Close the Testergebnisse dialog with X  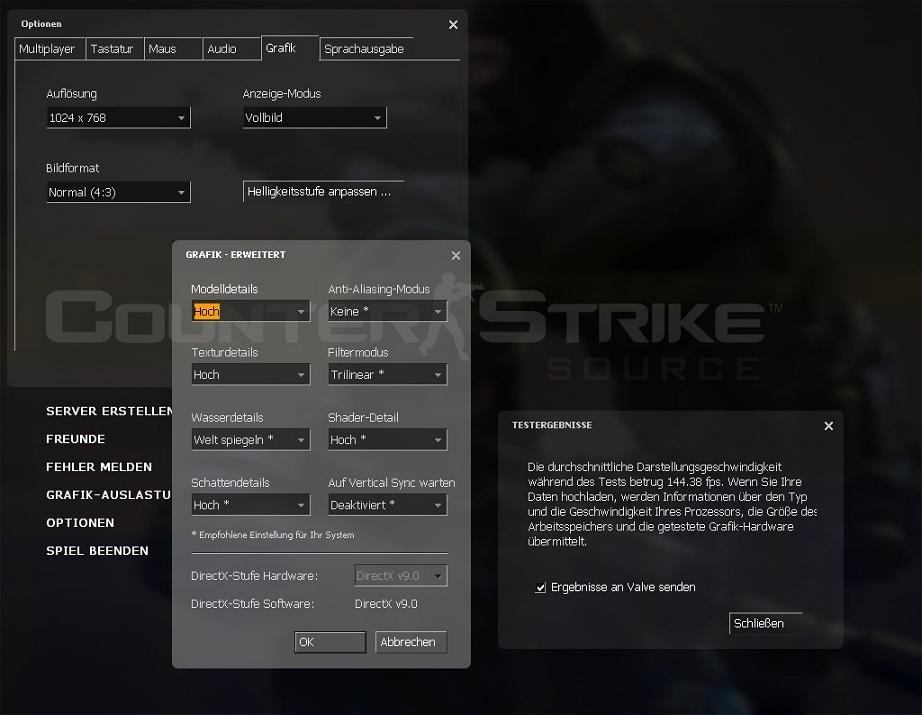click(829, 426)
